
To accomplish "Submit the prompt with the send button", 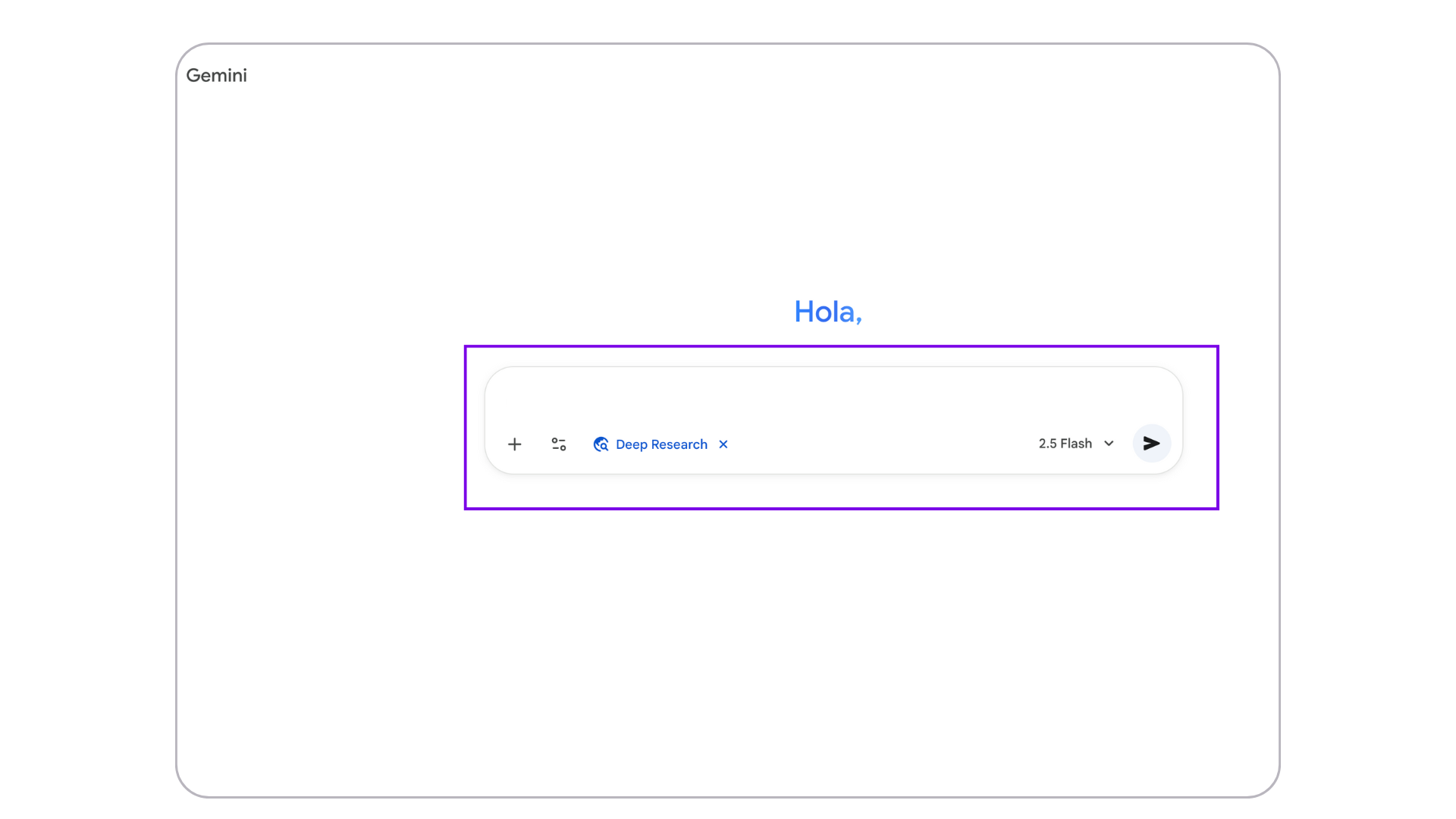I will (x=1151, y=444).
